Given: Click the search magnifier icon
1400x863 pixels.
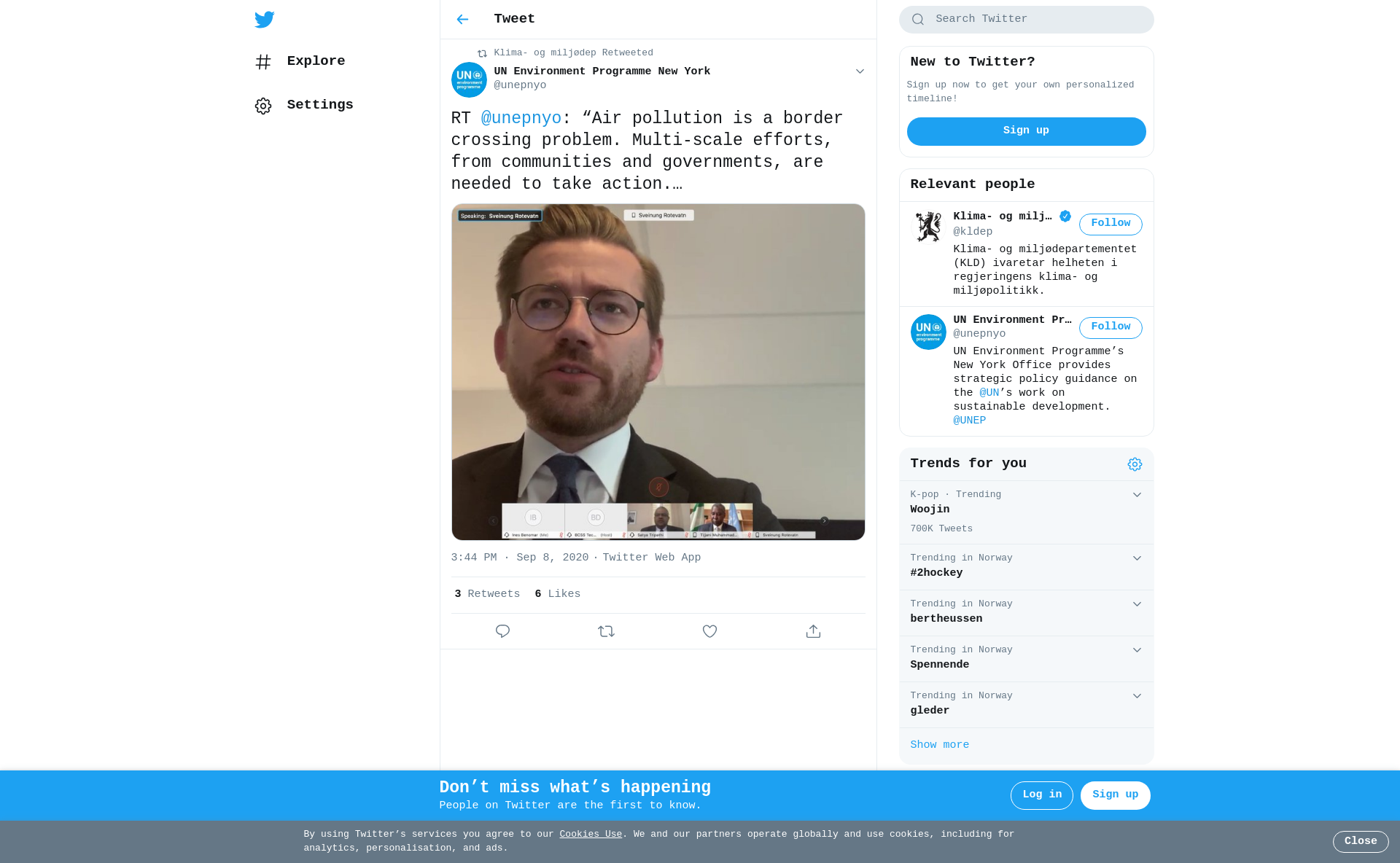Looking at the screenshot, I should click(918, 20).
